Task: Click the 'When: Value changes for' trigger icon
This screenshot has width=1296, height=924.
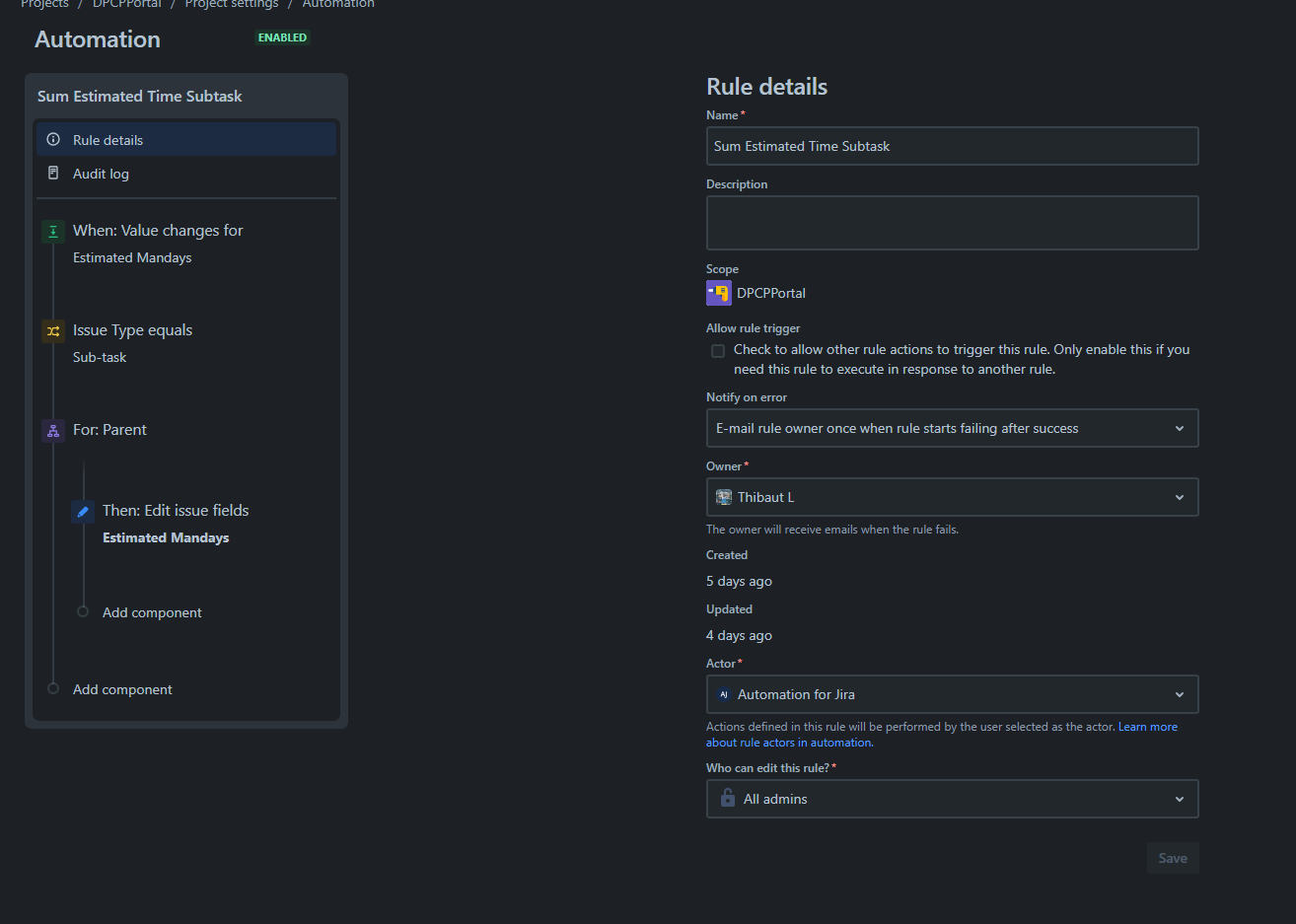Action: pyautogui.click(x=52, y=230)
